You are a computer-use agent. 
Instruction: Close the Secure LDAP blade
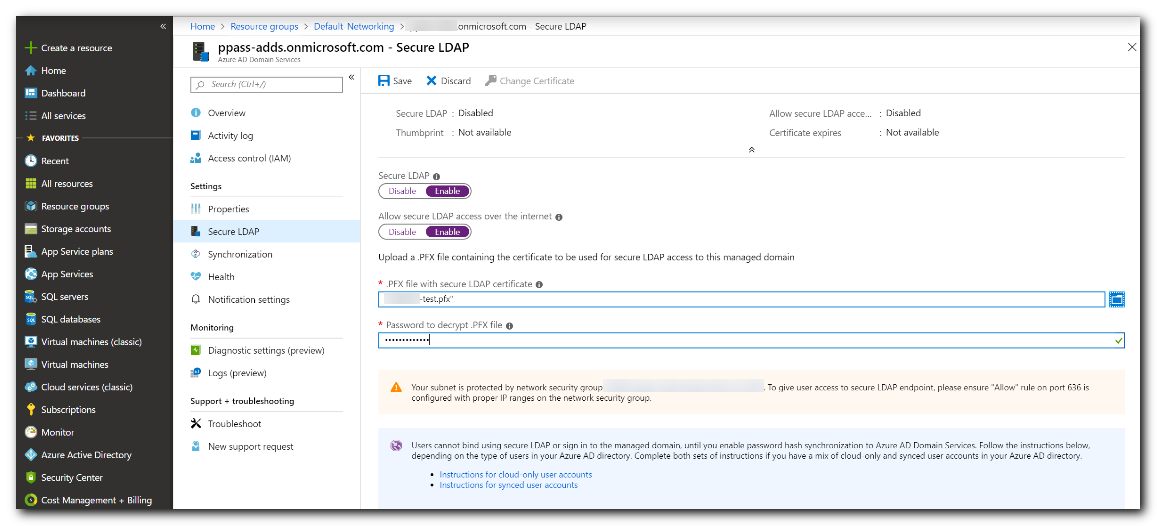(1132, 46)
